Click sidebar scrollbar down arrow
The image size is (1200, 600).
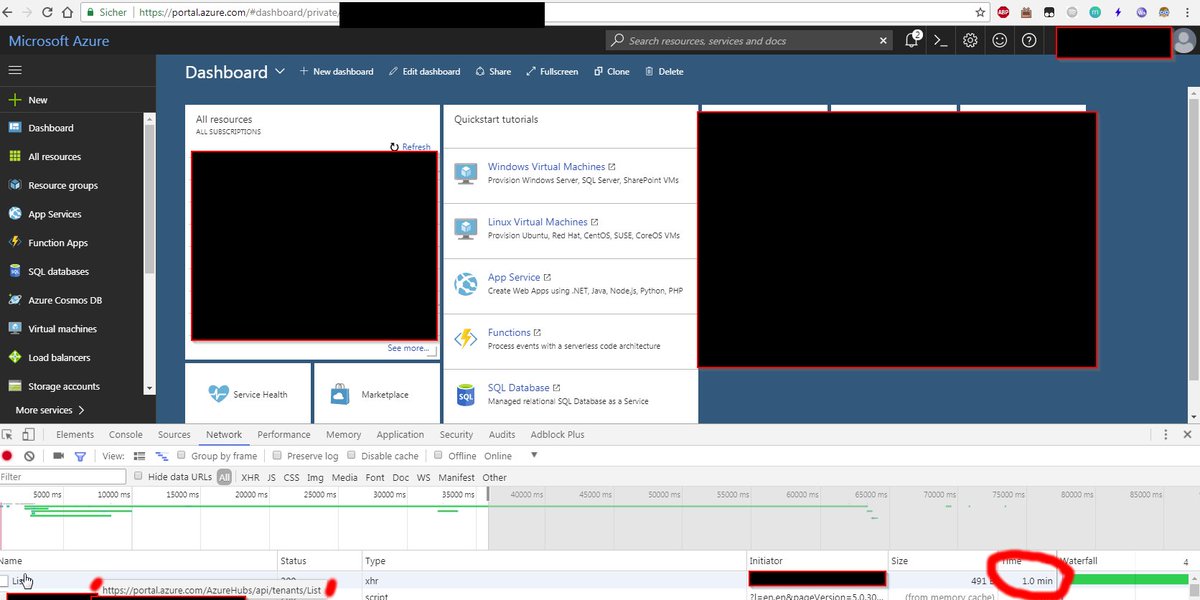pos(150,388)
